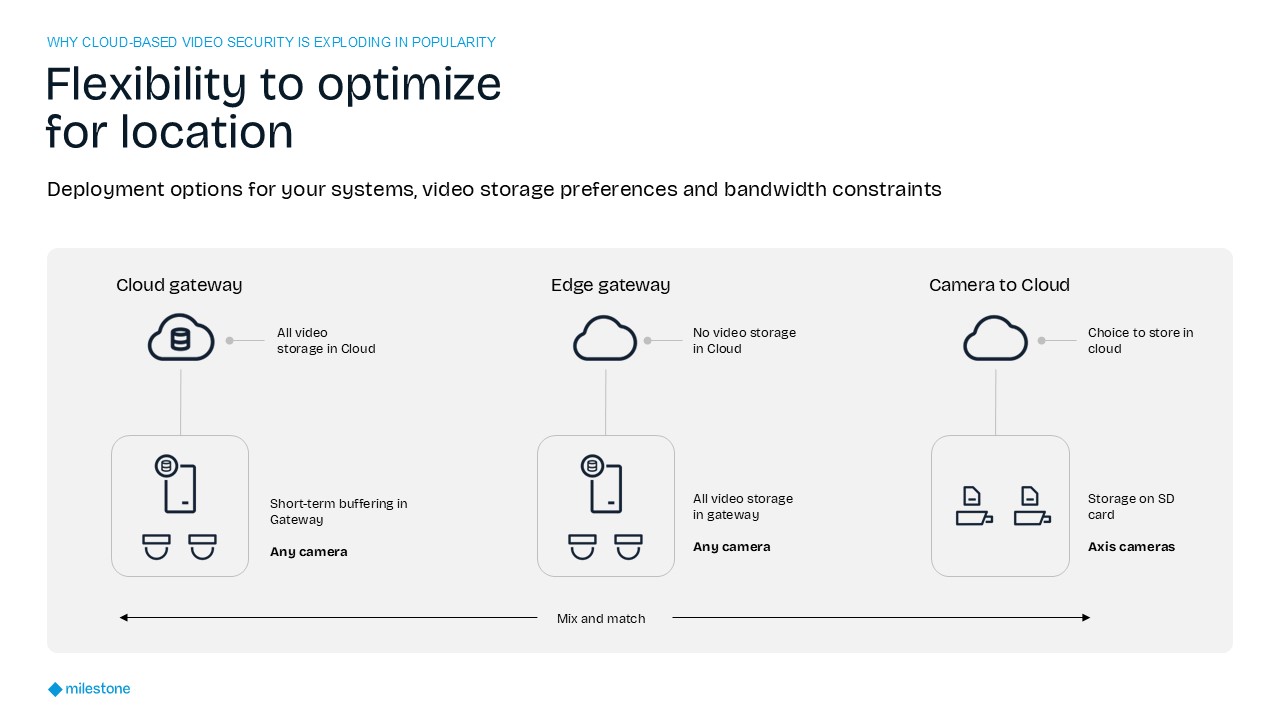Select the gateway device icon under Cloud gateway
This screenshot has height=720, width=1280.
(x=178, y=484)
